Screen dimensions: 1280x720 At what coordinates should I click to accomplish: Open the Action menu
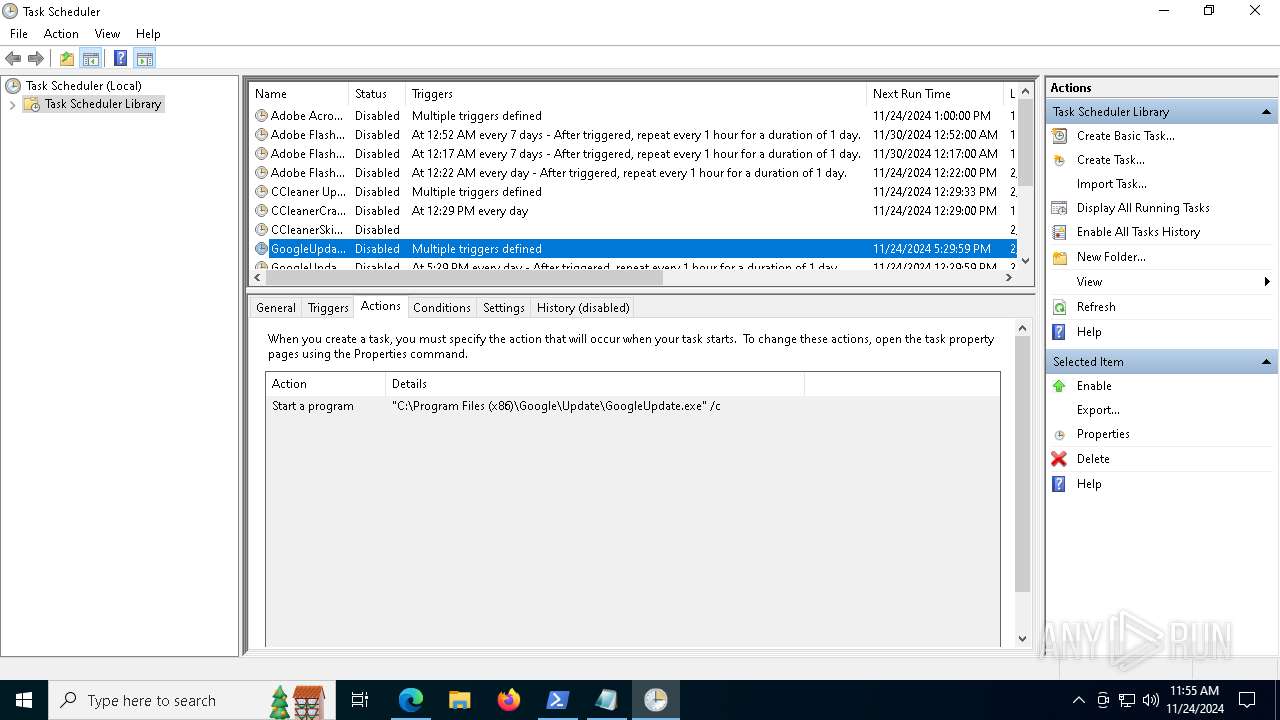(x=61, y=34)
